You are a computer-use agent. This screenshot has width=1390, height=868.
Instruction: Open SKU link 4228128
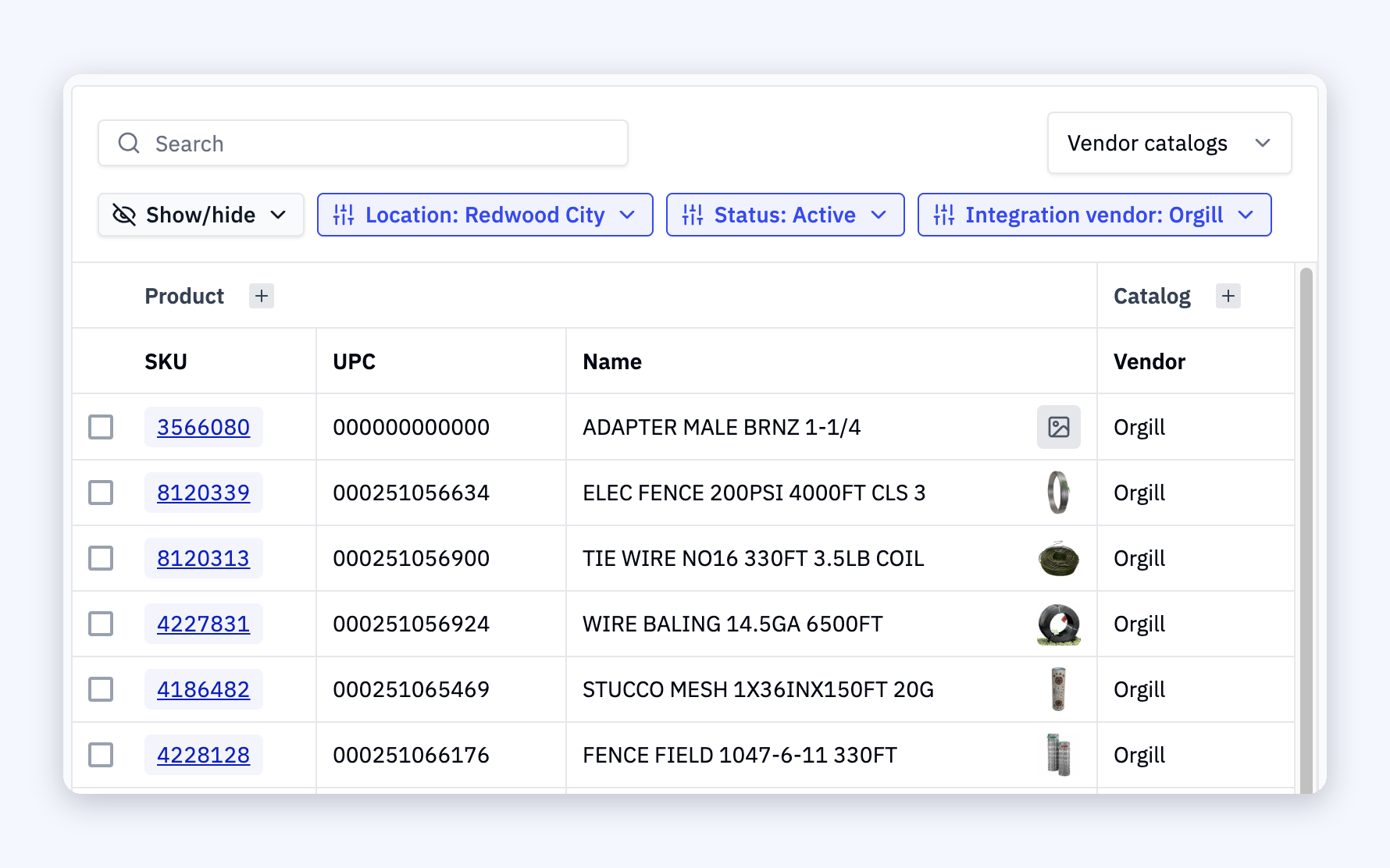click(x=203, y=755)
